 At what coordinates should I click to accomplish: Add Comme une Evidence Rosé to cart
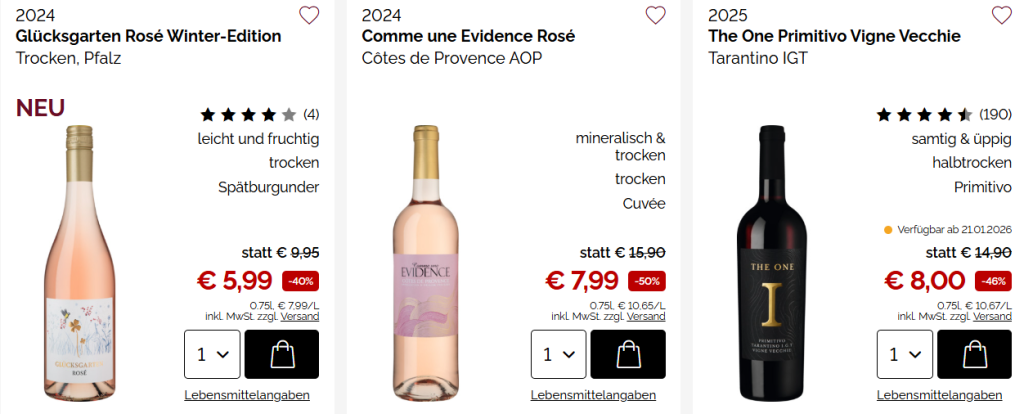point(627,354)
